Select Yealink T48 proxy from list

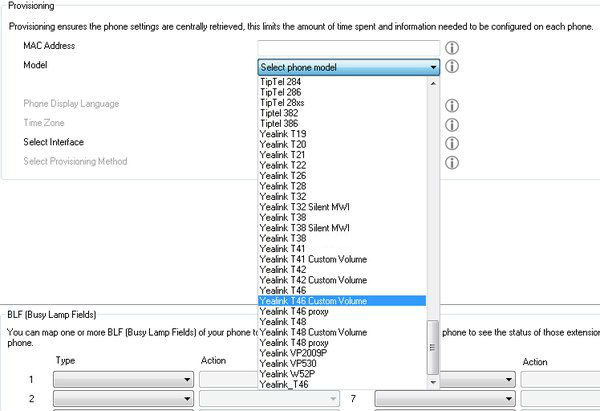point(296,343)
